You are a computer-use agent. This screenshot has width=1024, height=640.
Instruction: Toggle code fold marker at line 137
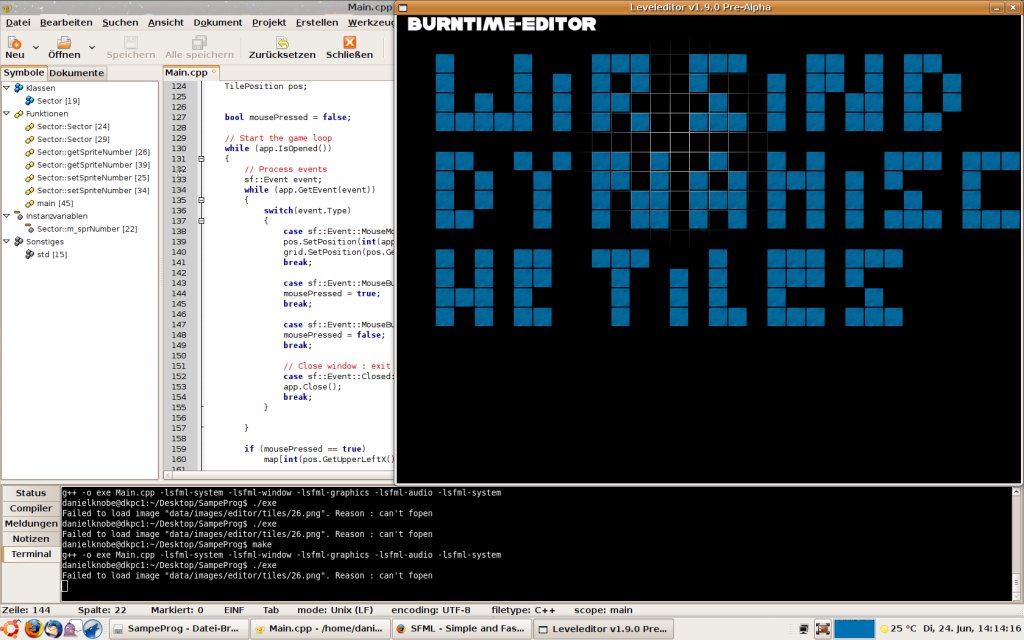point(201,221)
